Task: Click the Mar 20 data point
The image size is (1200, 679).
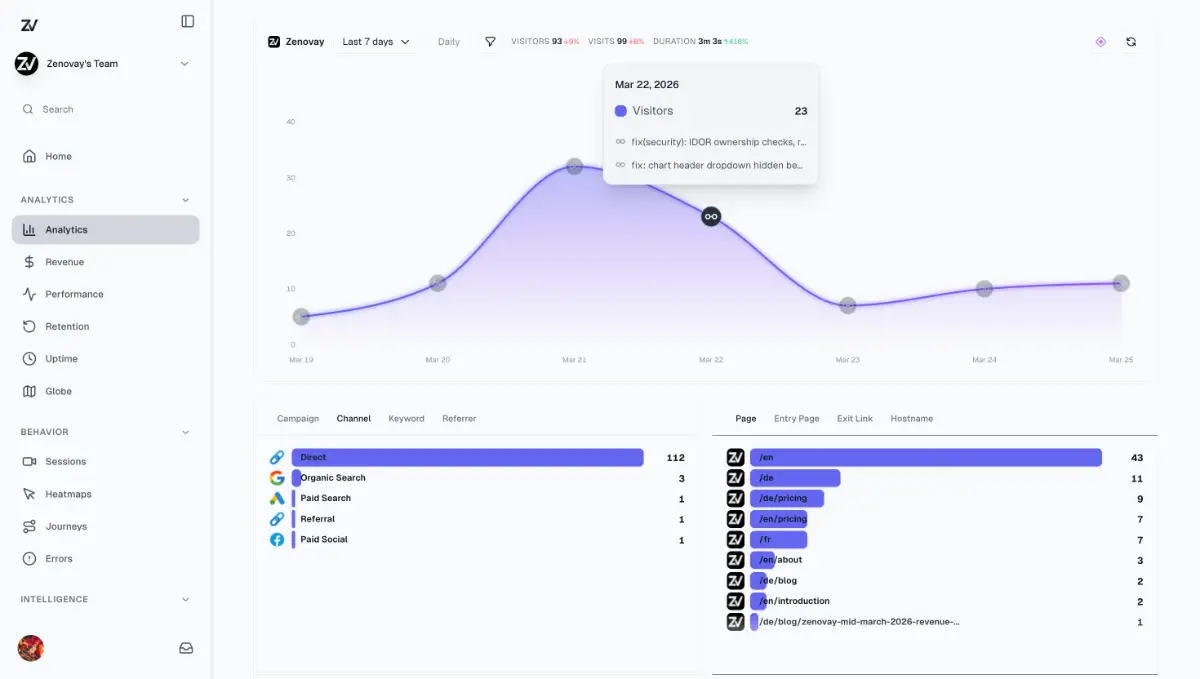Action: pyautogui.click(x=437, y=283)
